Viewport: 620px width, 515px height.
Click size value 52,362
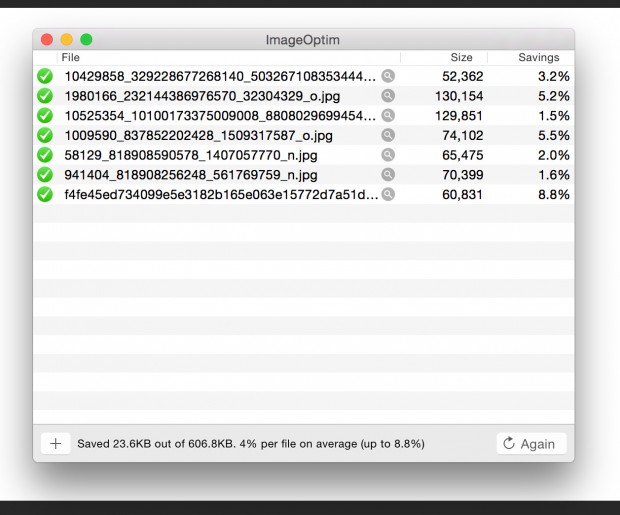[463, 76]
